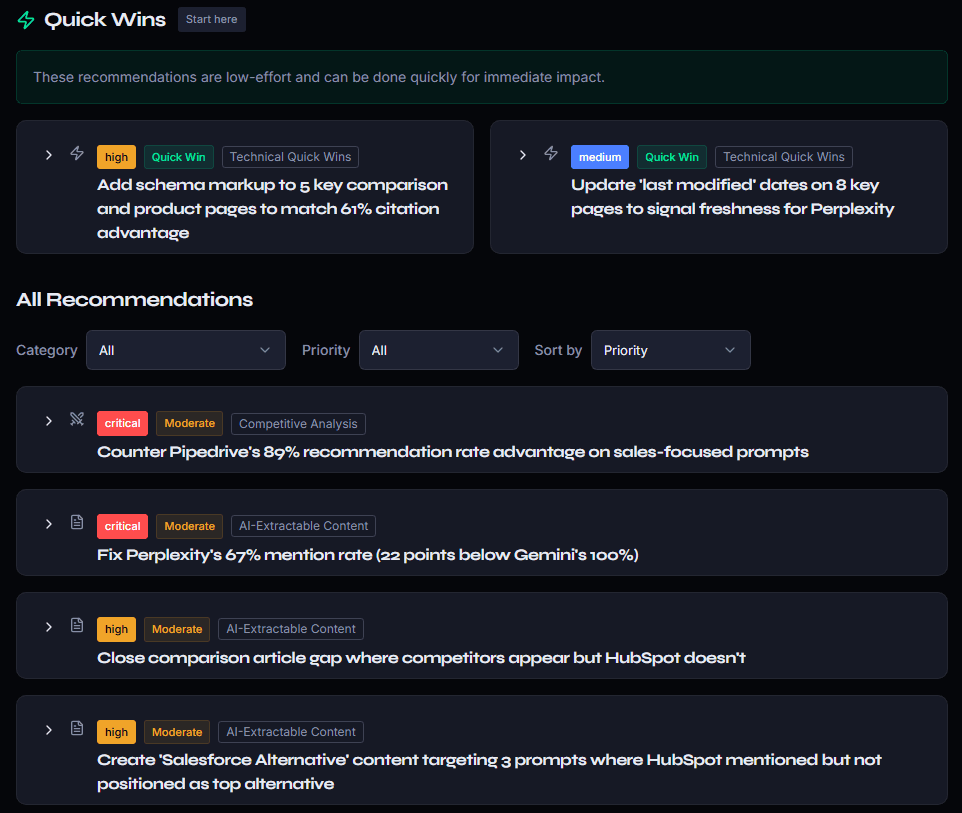Viewport: 962px width, 813px height.
Task: Open the Priority filter dropdown
Action: click(x=439, y=350)
